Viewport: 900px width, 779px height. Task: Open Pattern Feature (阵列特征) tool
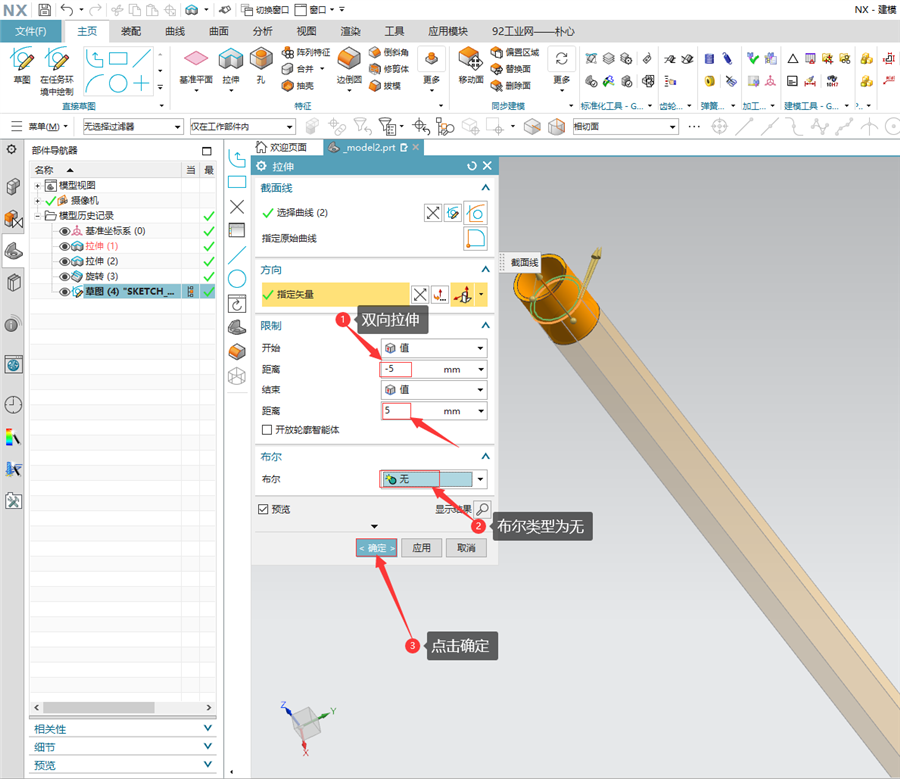click(x=305, y=52)
